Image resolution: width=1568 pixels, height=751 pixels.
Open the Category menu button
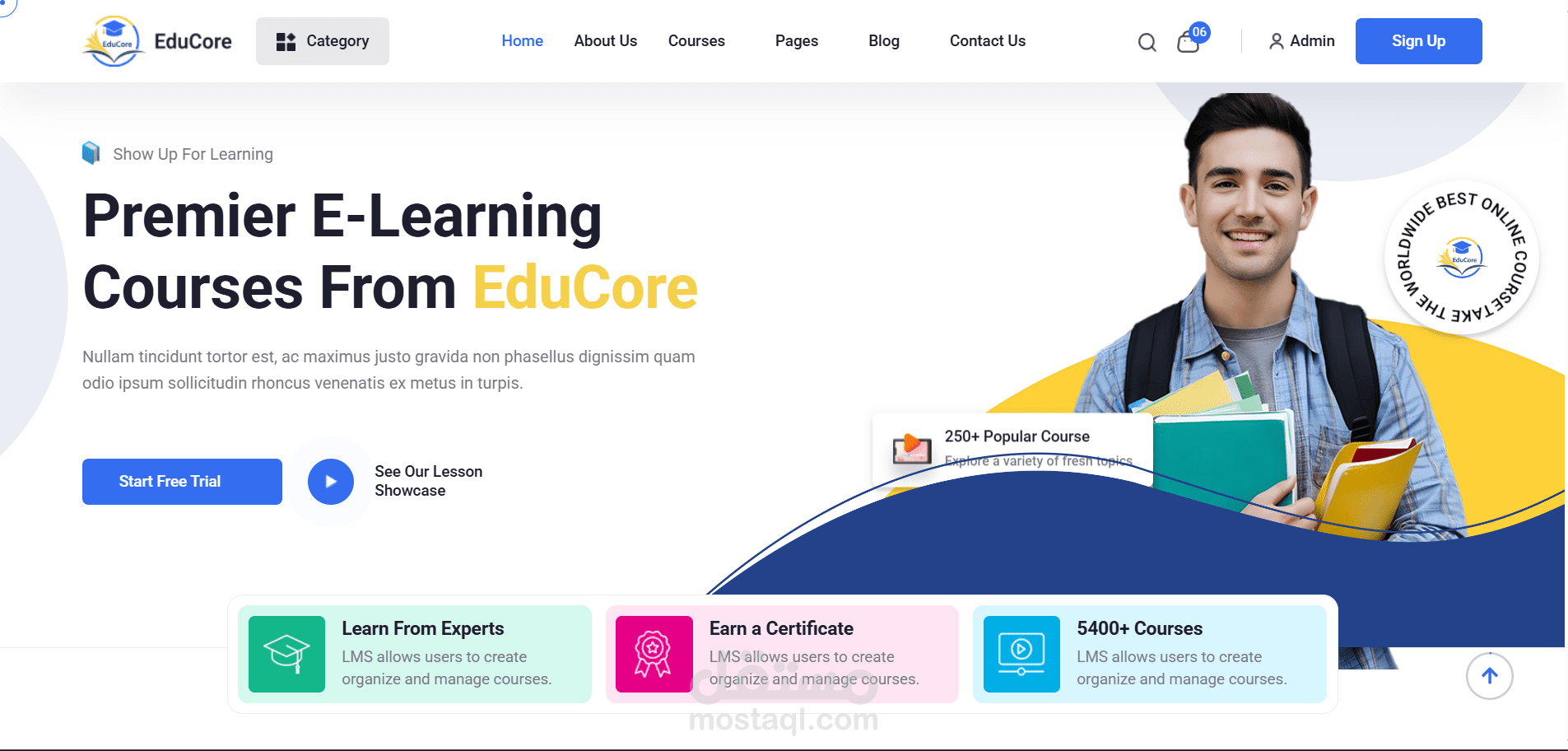coord(323,41)
